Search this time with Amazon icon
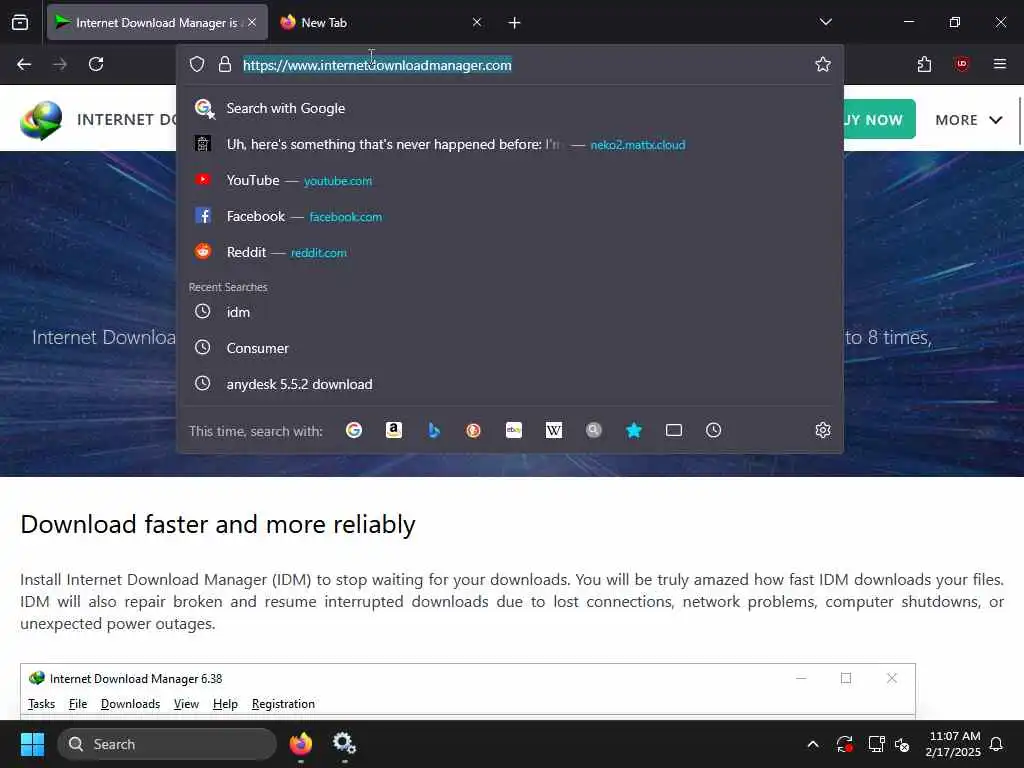Screen dimensions: 1024x768 click(394, 430)
